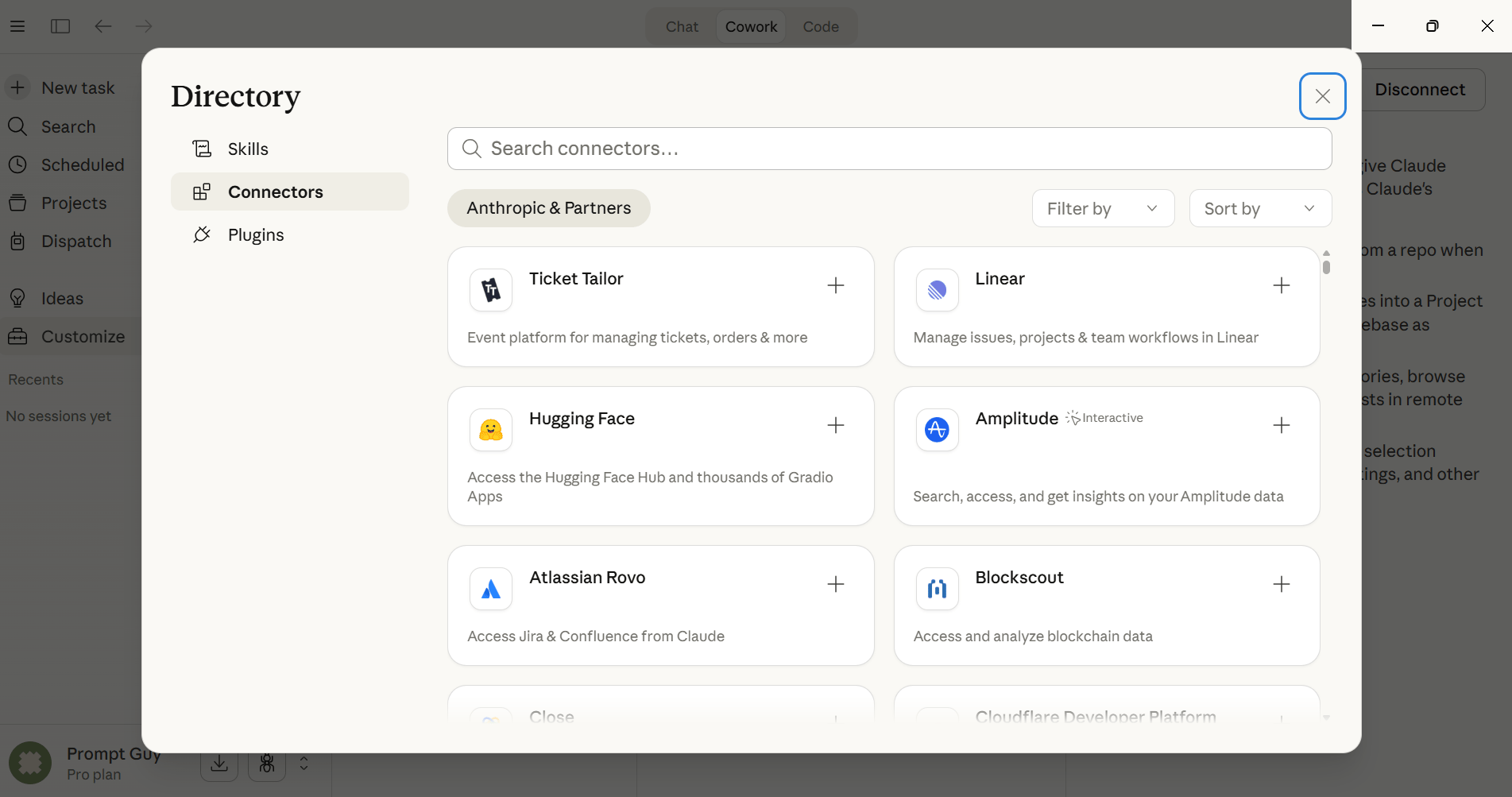Click the Hugging Face emoji logo
Screen dimensions: 1512x797
[x=491, y=430]
